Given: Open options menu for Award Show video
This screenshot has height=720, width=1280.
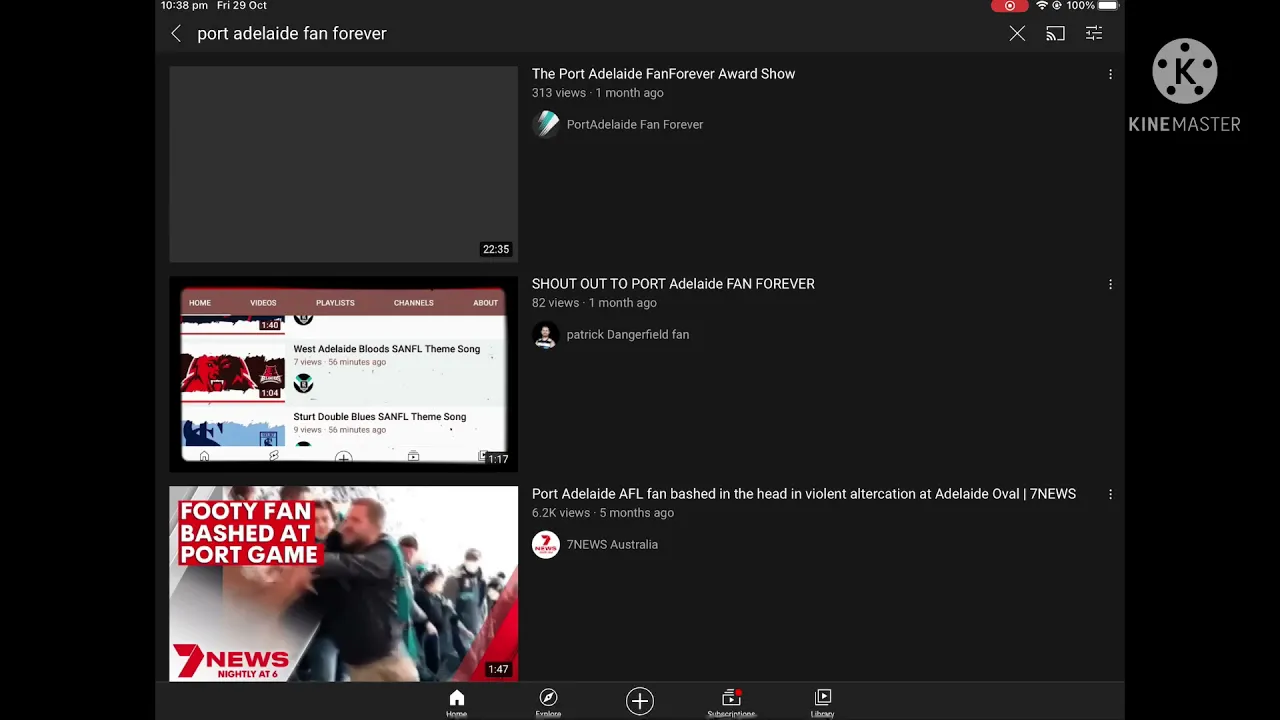Looking at the screenshot, I should (1110, 74).
